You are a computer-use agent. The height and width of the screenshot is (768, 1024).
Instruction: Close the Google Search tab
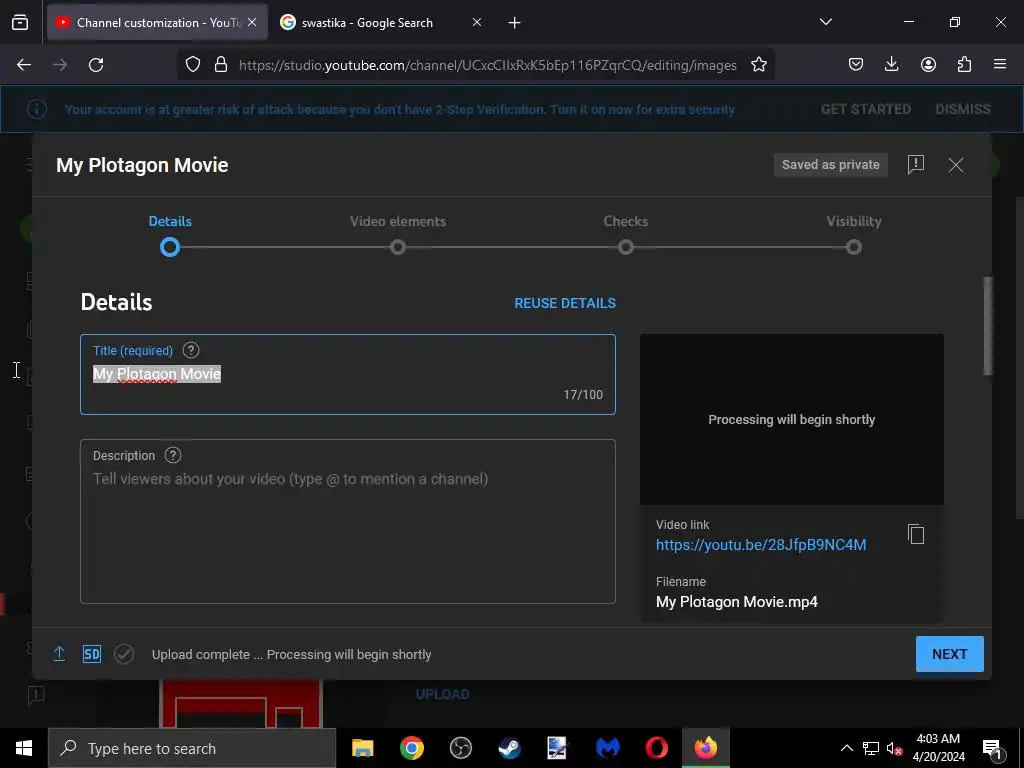[477, 22]
